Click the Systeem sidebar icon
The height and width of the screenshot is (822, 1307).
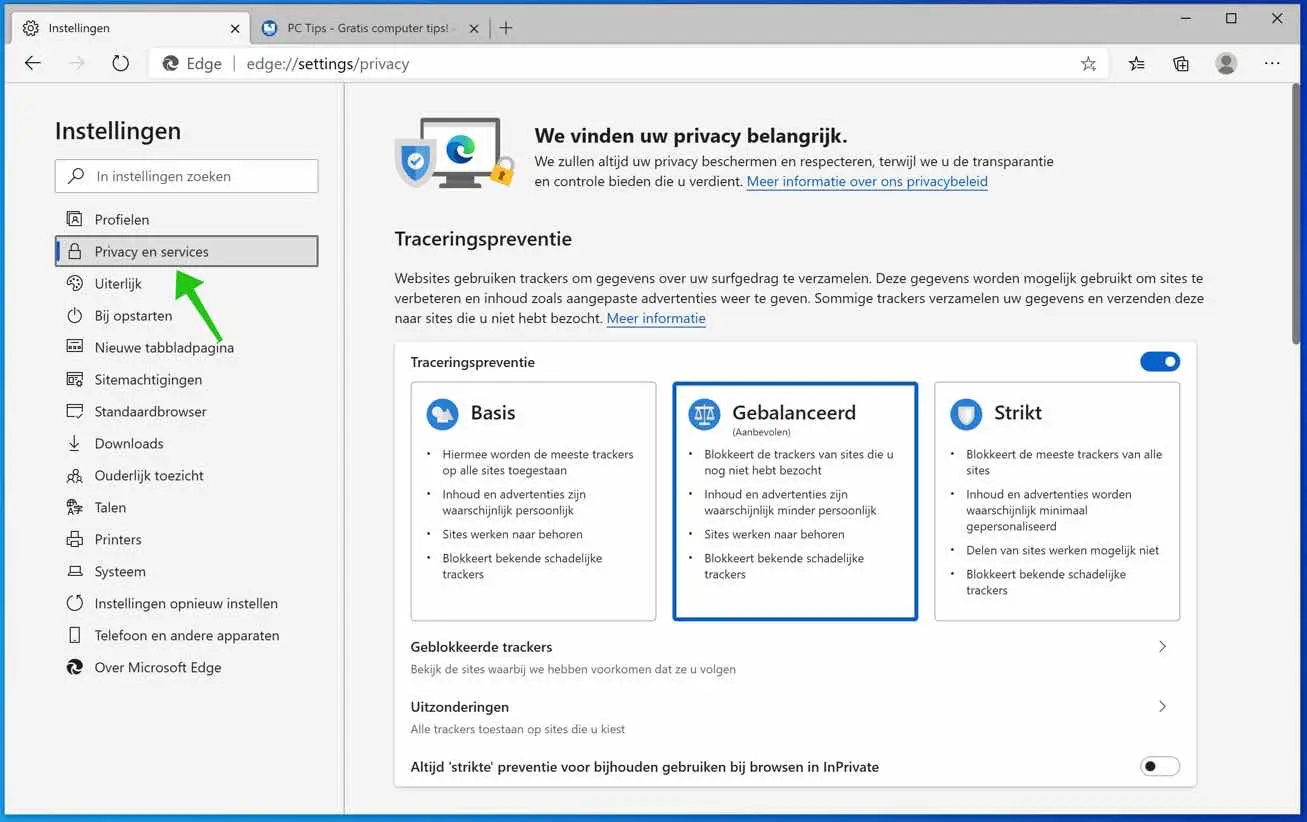pos(74,571)
